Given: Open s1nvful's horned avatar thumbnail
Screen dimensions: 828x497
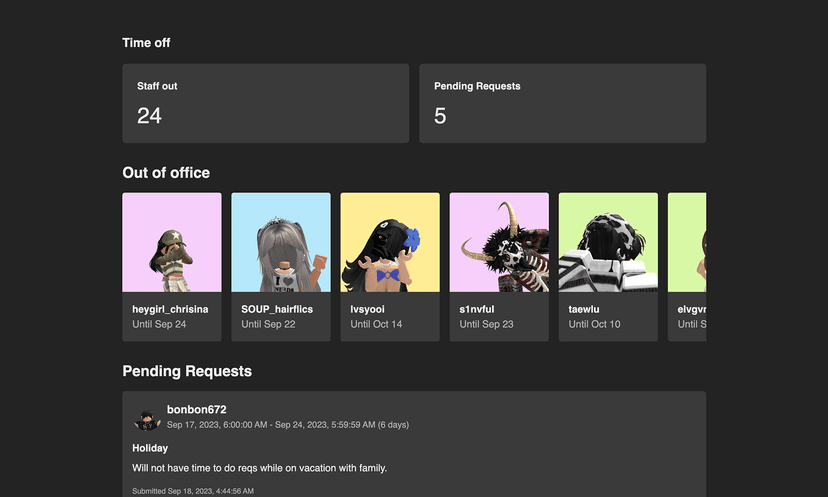Looking at the screenshot, I should (499, 242).
